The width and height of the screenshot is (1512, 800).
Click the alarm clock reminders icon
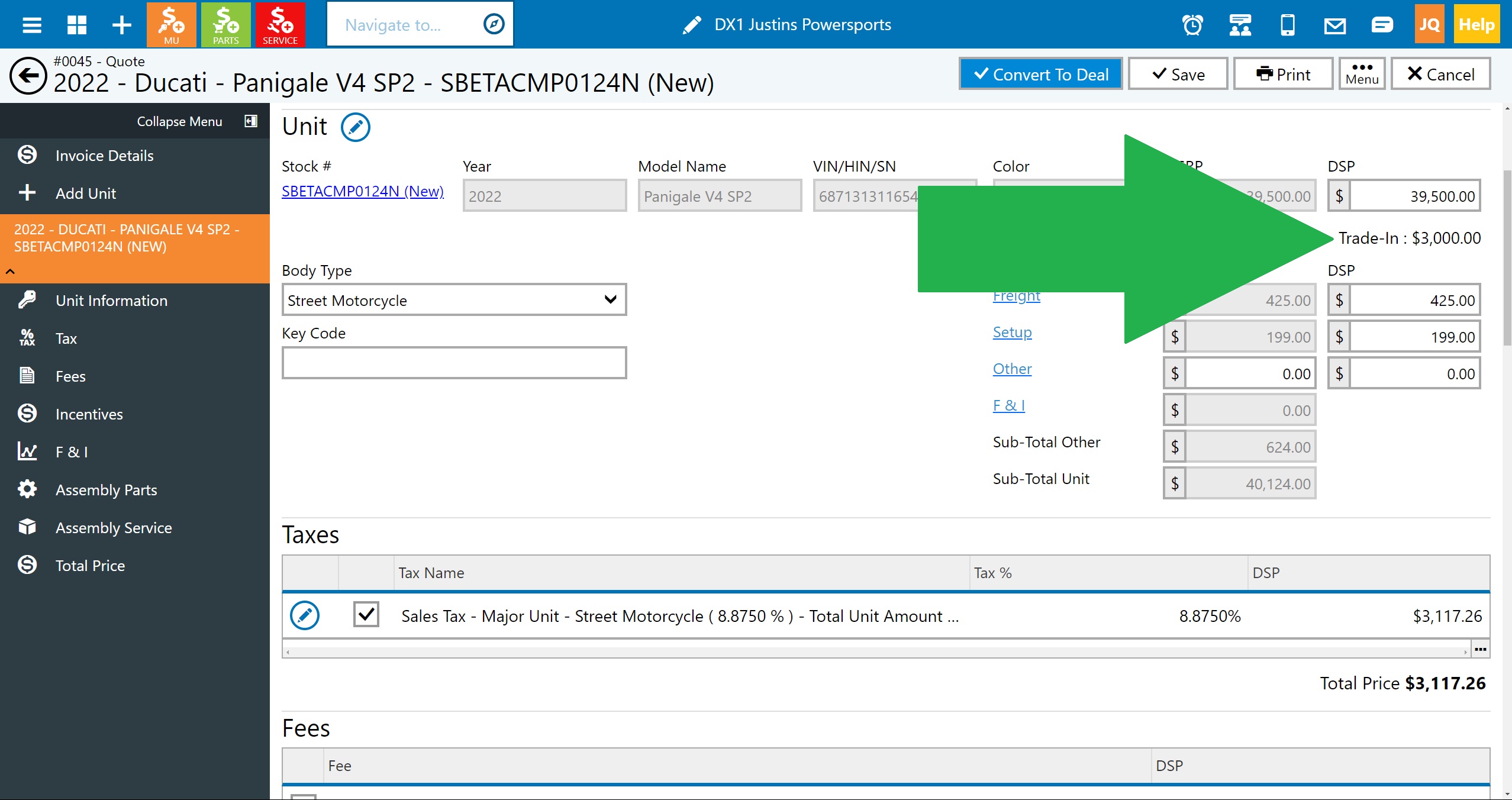(x=1192, y=25)
